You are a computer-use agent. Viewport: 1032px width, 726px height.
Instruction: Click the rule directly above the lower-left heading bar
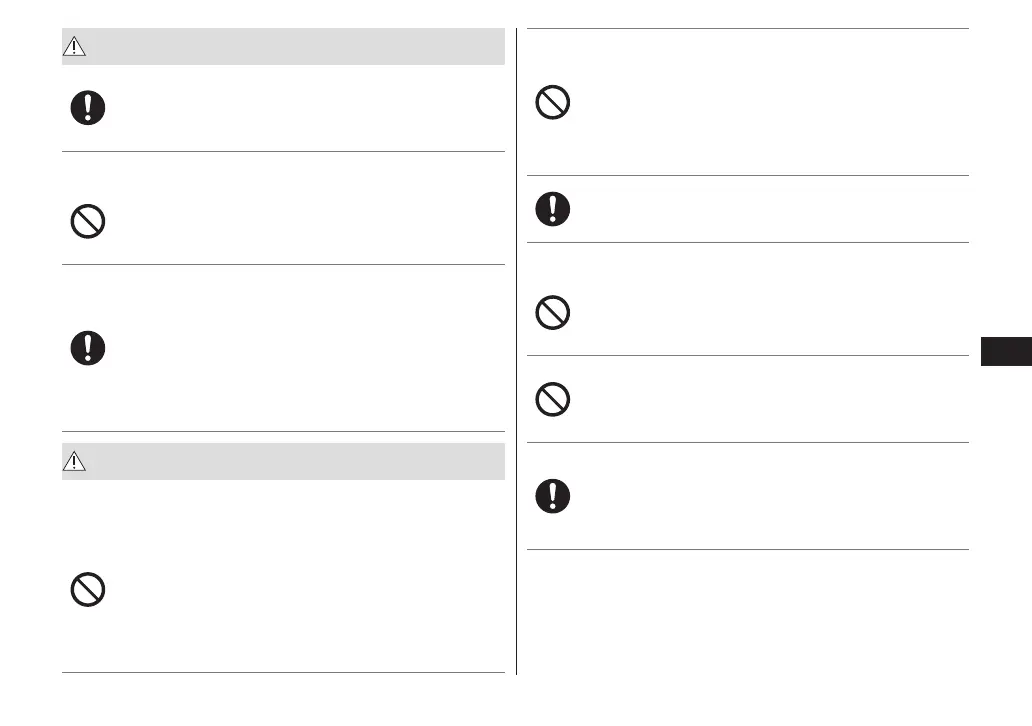pyautogui.click(x=283, y=432)
